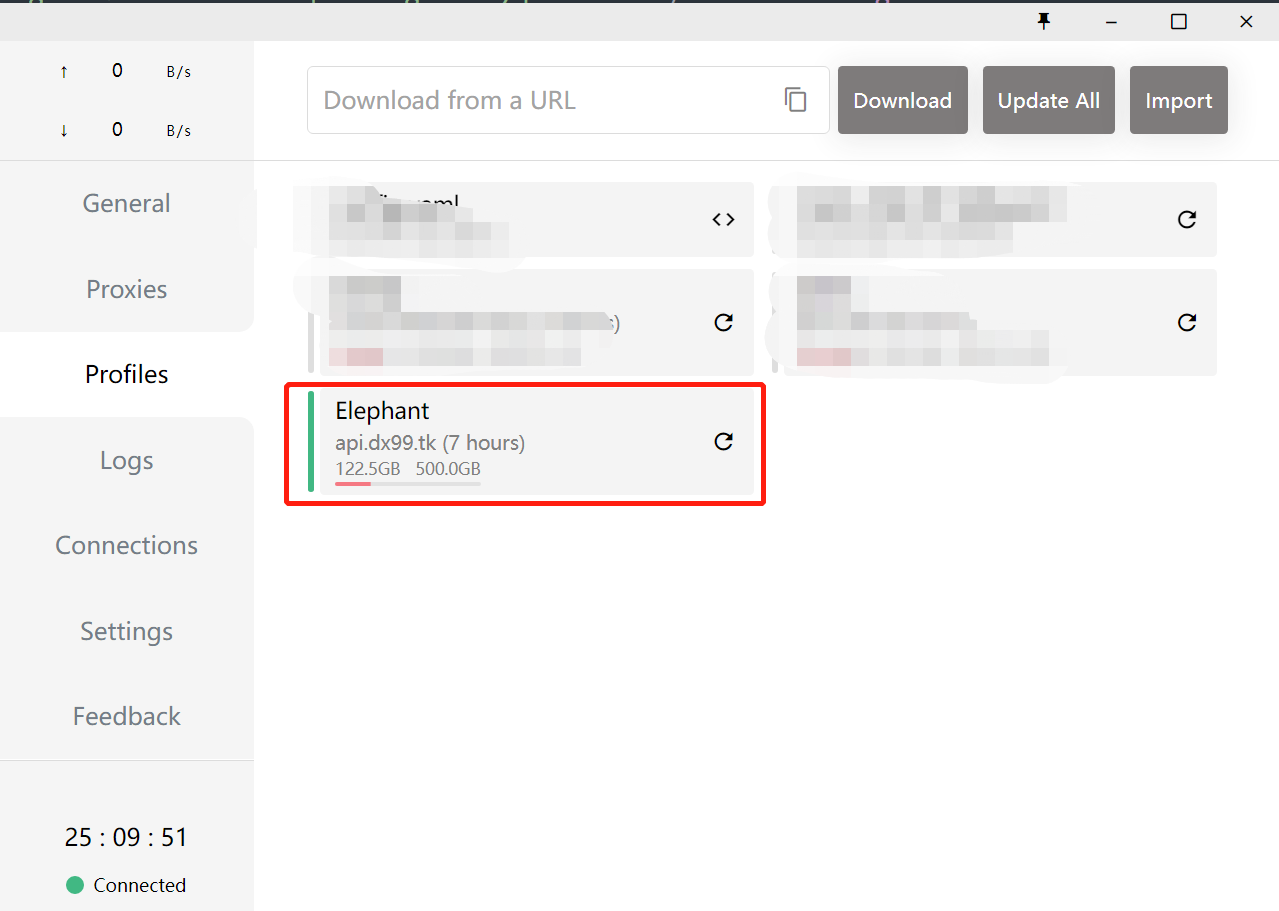Refresh the top-right blurred profile card
This screenshot has width=1279, height=911.
[x=1186, y=220]
